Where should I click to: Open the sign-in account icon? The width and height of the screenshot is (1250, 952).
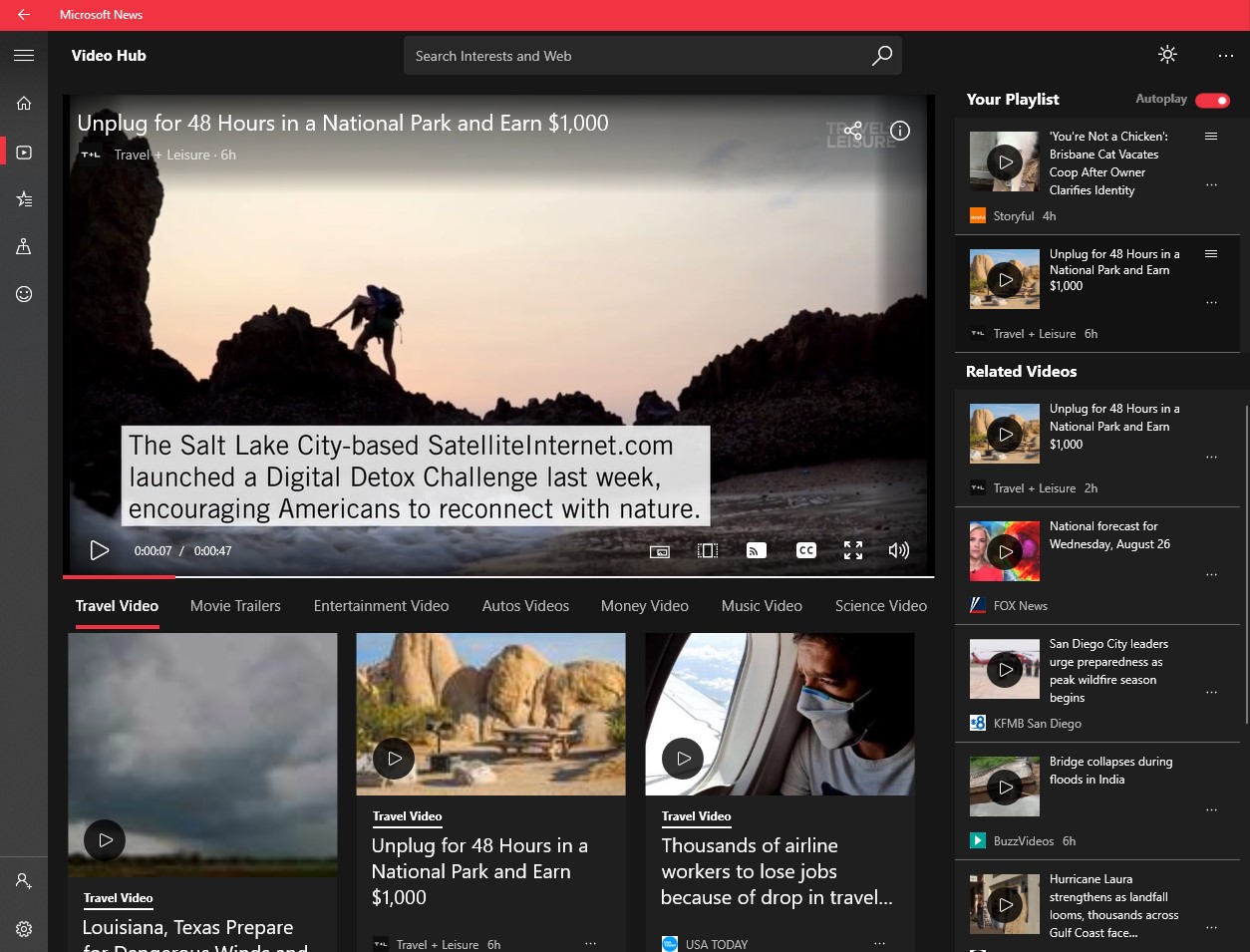click(x=24, y=881)
